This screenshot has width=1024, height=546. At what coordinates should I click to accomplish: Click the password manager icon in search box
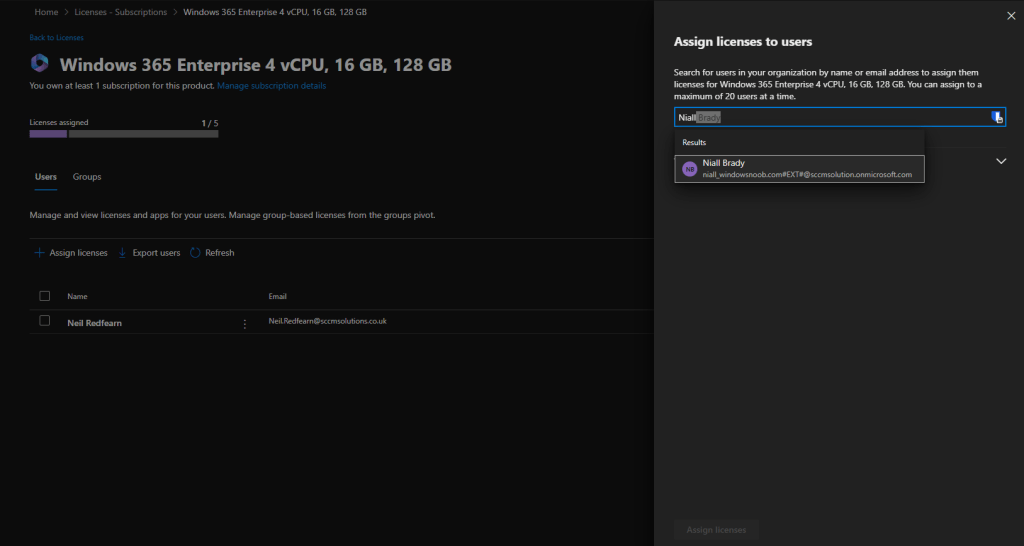tap(996, 117)
